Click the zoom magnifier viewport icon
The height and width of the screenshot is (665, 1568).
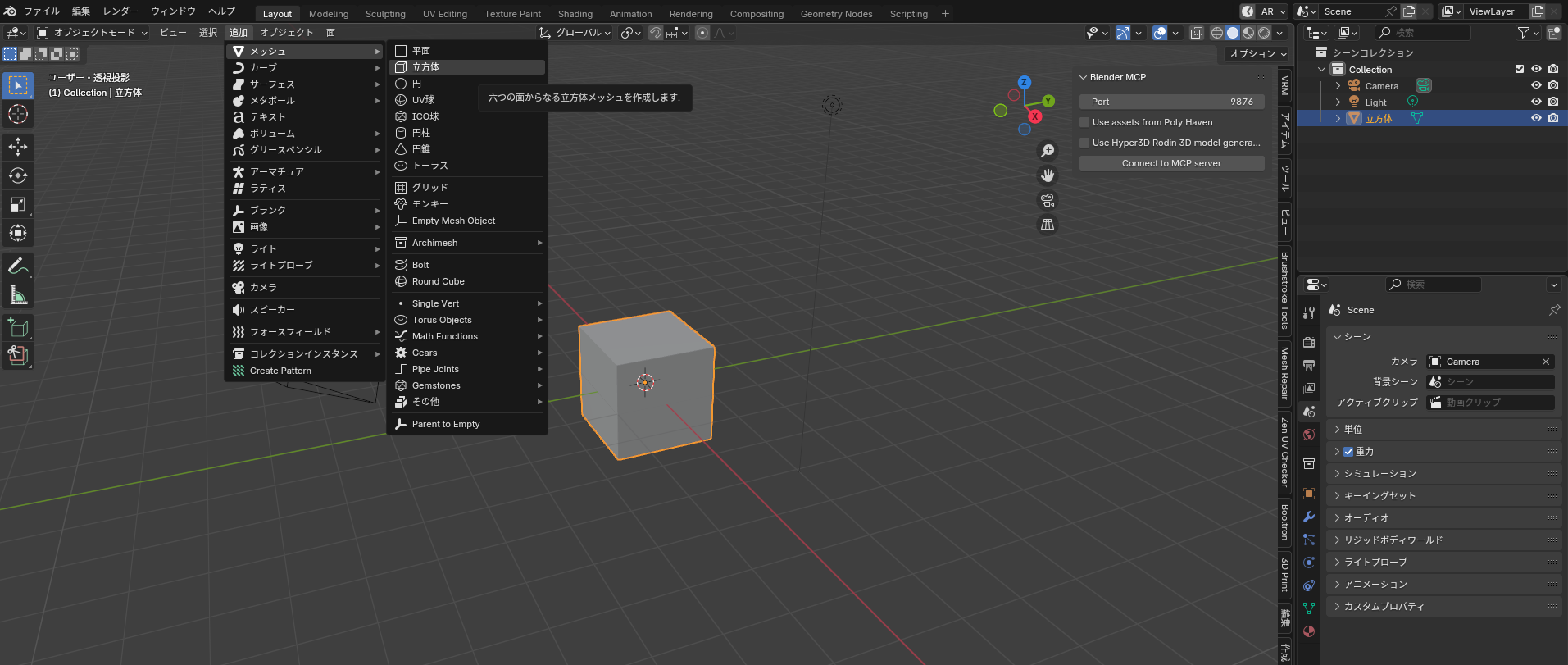[1048, 151]
